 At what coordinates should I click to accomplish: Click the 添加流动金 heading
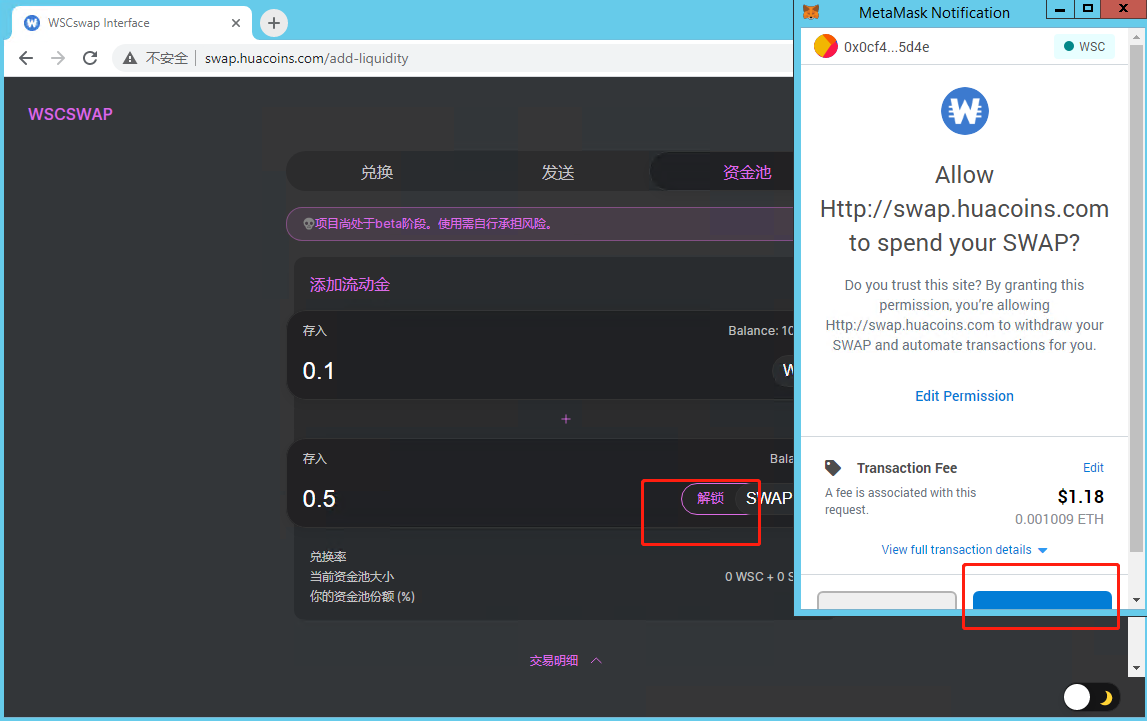pos(350,284)
